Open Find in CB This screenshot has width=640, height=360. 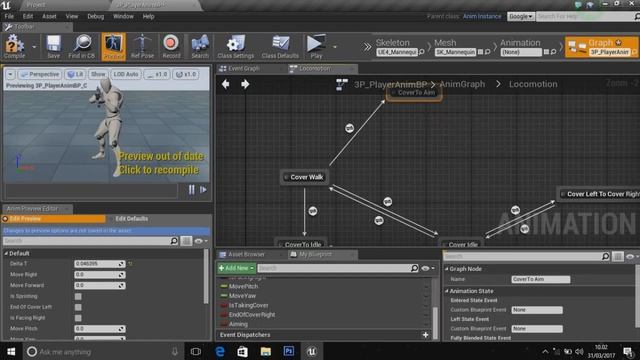(x=82, y=46)
